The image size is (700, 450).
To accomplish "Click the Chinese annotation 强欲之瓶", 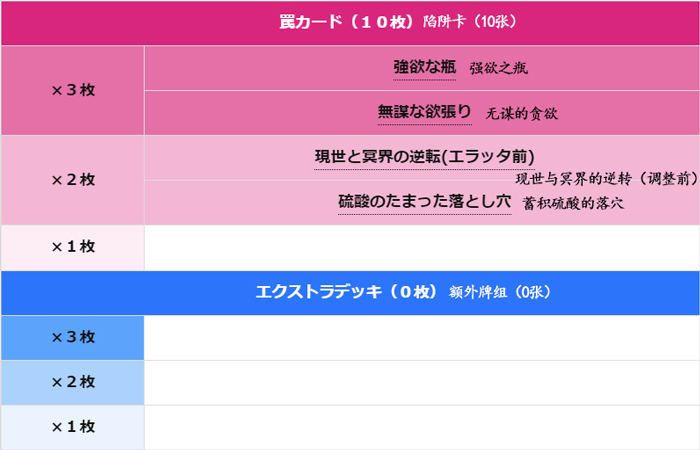I will coord(498,69).
